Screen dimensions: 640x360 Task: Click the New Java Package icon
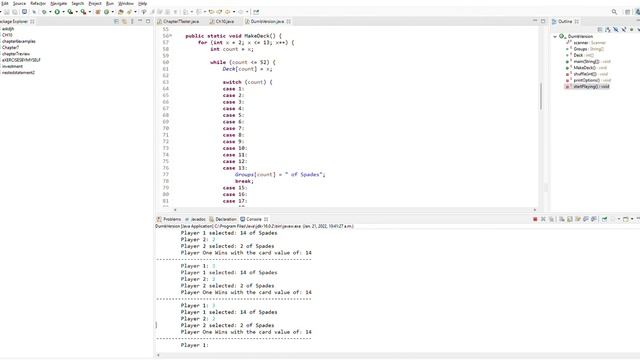[98, 12]
